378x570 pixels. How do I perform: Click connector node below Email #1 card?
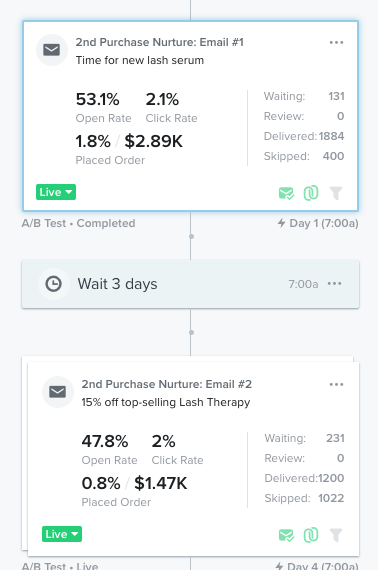point(191,237)
